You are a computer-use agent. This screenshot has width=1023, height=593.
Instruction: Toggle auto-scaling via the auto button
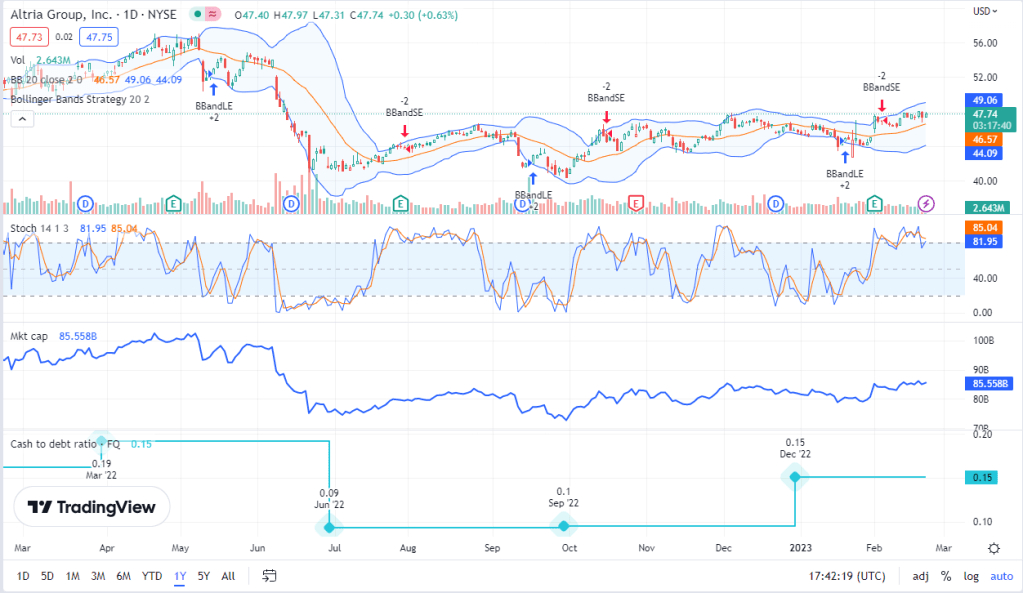(x=1001, y=576)
